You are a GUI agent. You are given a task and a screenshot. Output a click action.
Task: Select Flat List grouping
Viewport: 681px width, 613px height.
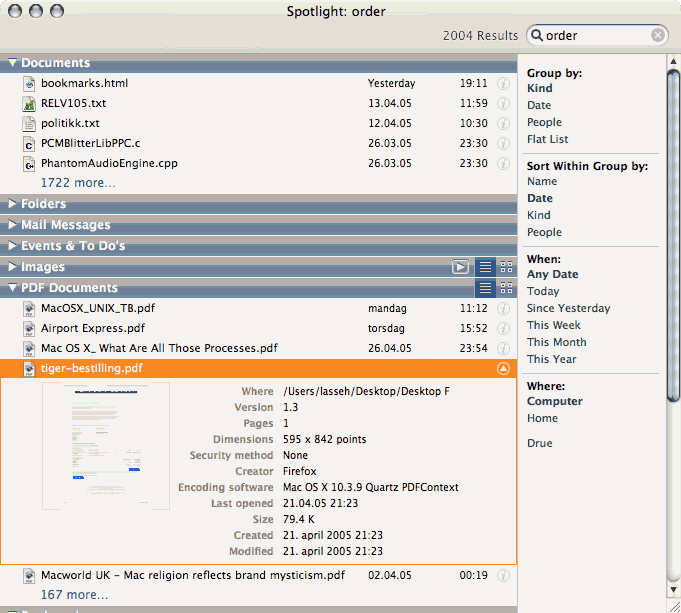547,139
